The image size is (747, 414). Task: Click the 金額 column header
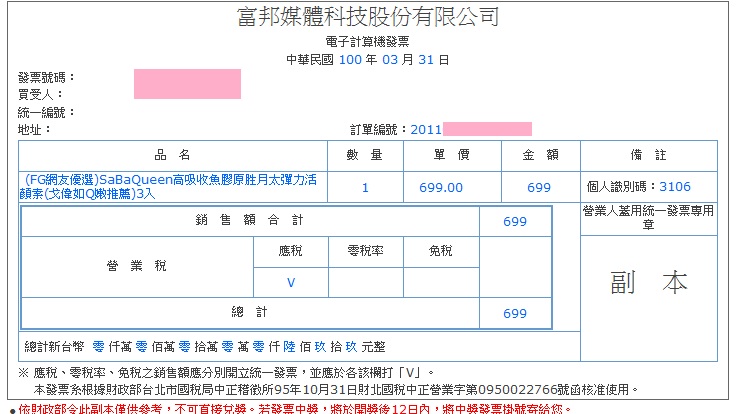tap(540, 155)
